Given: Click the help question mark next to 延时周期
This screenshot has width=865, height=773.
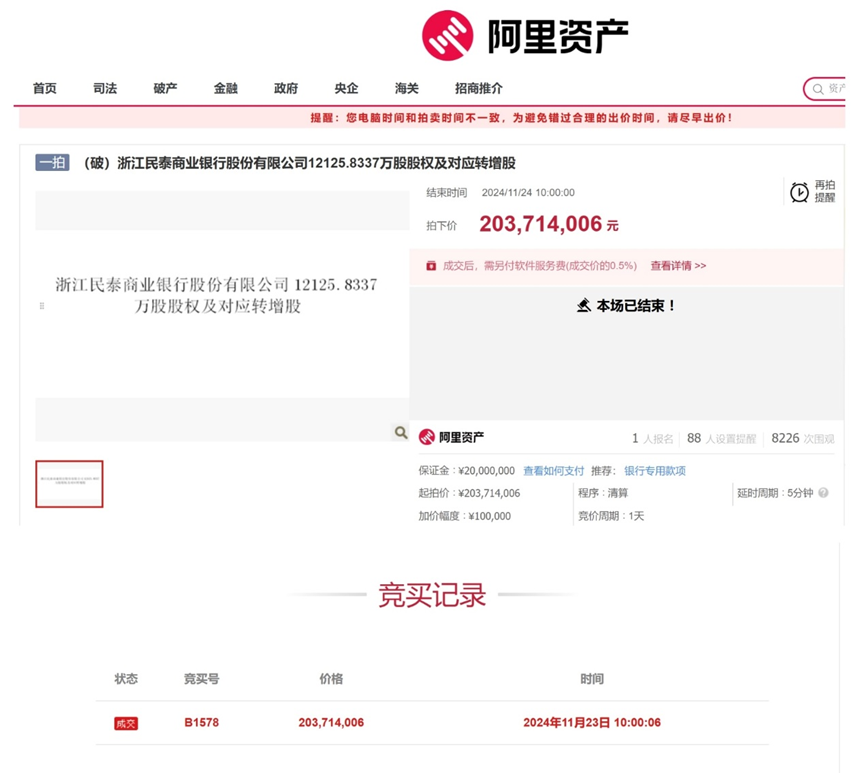Looking at the screenshot, I should (823, 493).
